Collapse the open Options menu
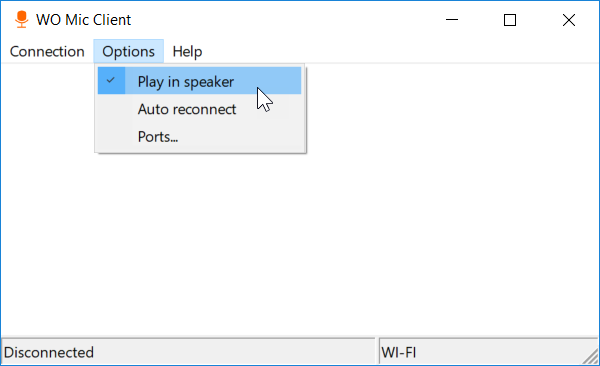The image size is (600, 366). [129, 51]
